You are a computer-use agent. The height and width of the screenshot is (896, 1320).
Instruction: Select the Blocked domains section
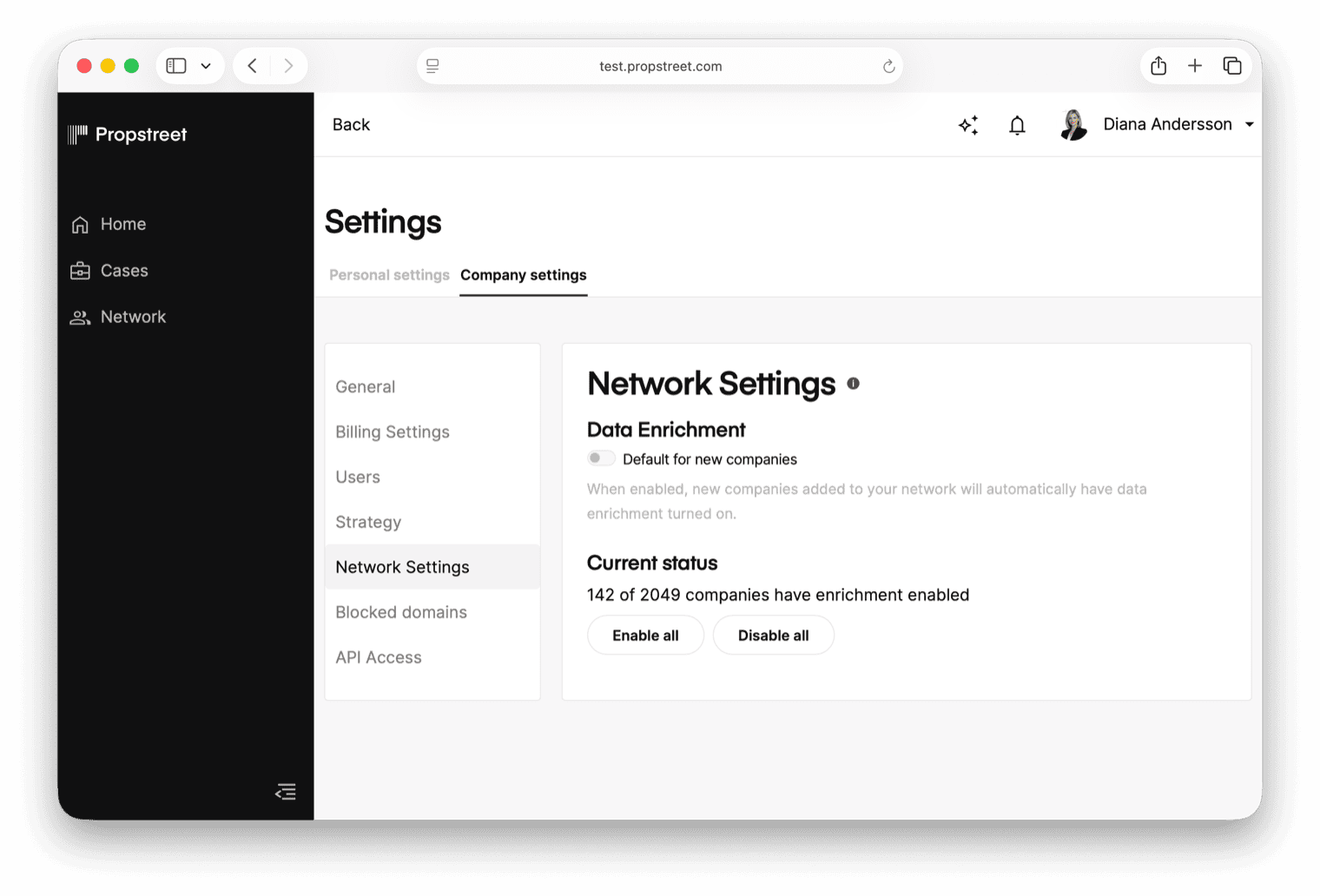(400, 612)
